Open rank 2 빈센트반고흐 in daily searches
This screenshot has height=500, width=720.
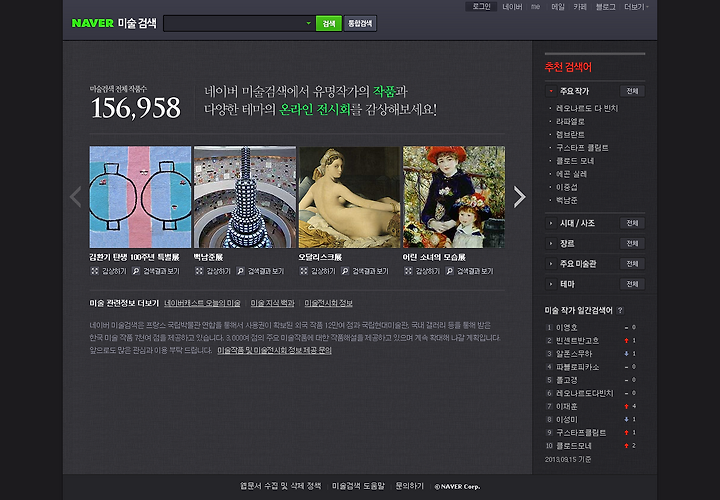coord(577,341)
